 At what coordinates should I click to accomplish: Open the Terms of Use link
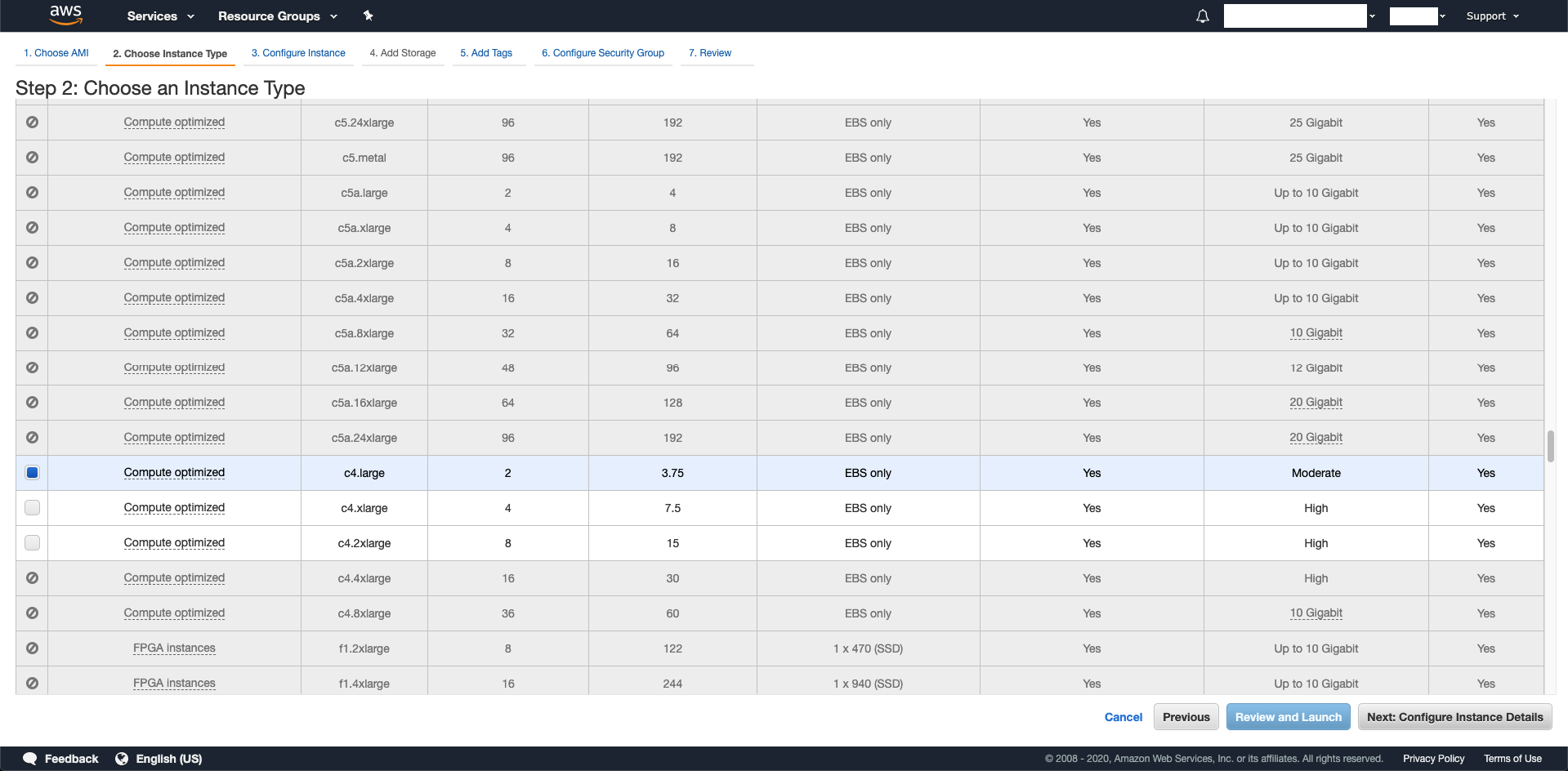(x=1513, y=759)
